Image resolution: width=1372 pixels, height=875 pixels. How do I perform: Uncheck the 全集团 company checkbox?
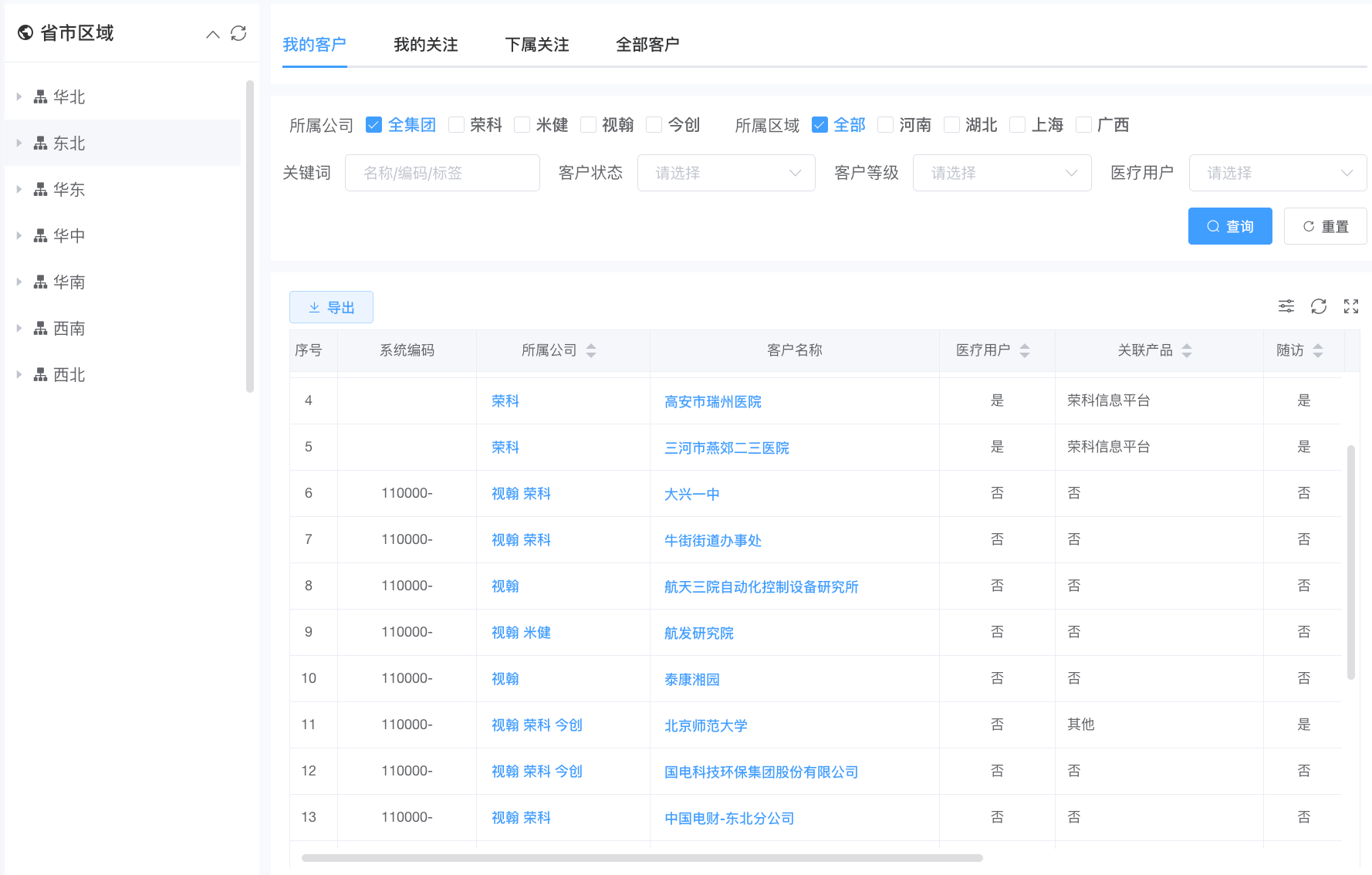374,125
